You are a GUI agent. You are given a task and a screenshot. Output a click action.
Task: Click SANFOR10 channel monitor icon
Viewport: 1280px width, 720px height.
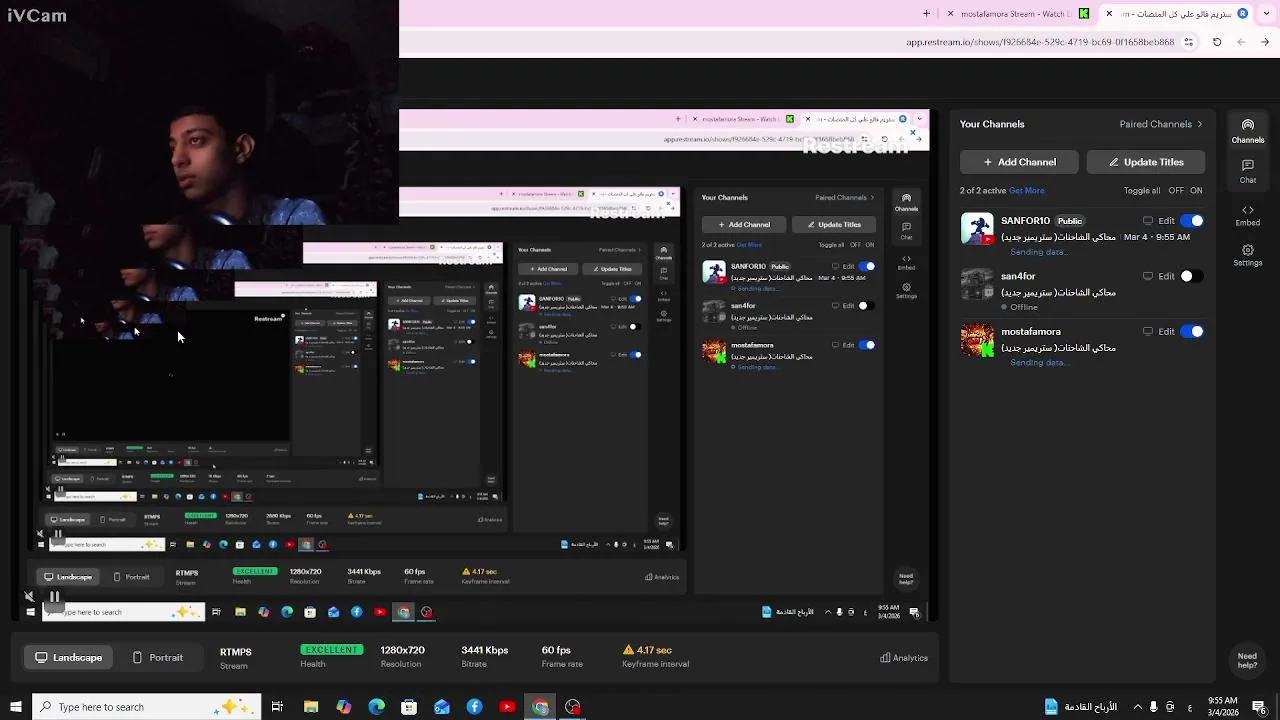pyautogui.click(x=1148, y=221)
